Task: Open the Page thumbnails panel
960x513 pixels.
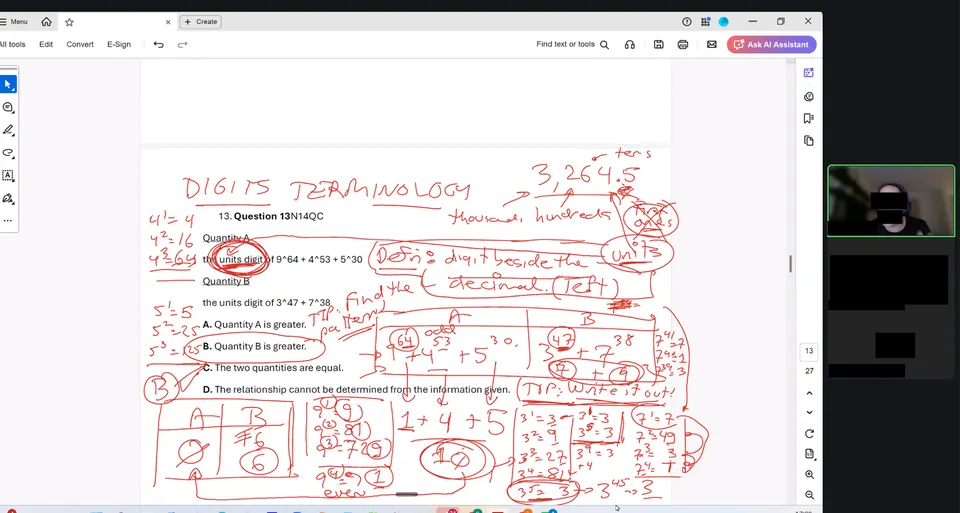Action: [x=809, y=141]
